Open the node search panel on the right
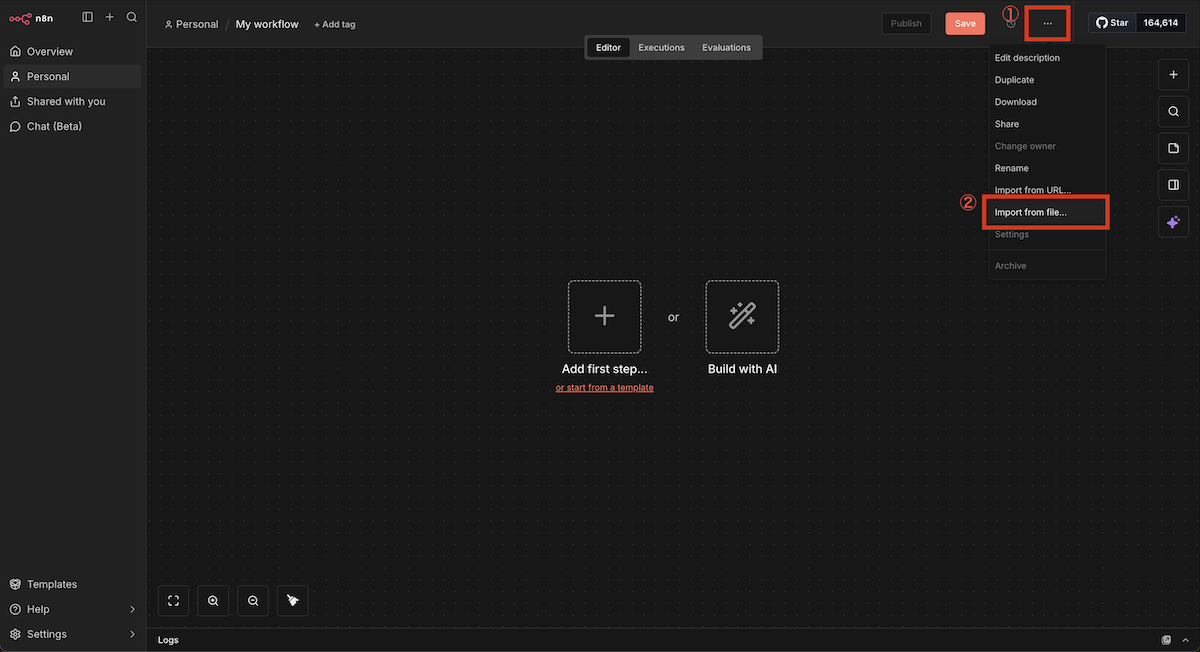Viewport: 1200px width, 652px height. pos(1172,110)
